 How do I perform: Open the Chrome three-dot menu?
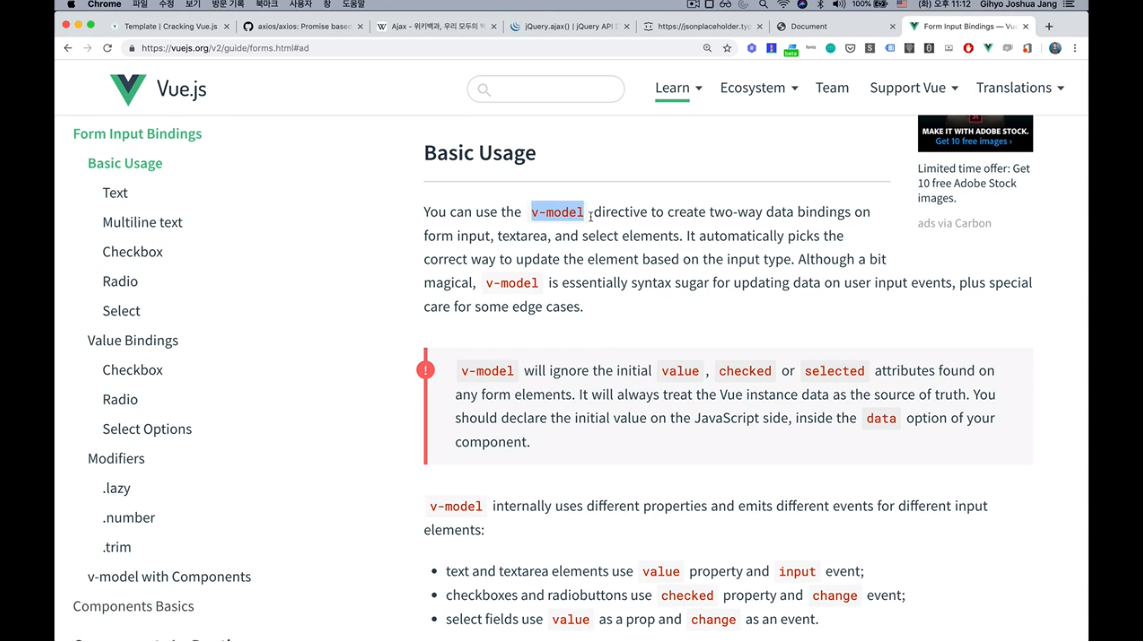point(1075,48)
